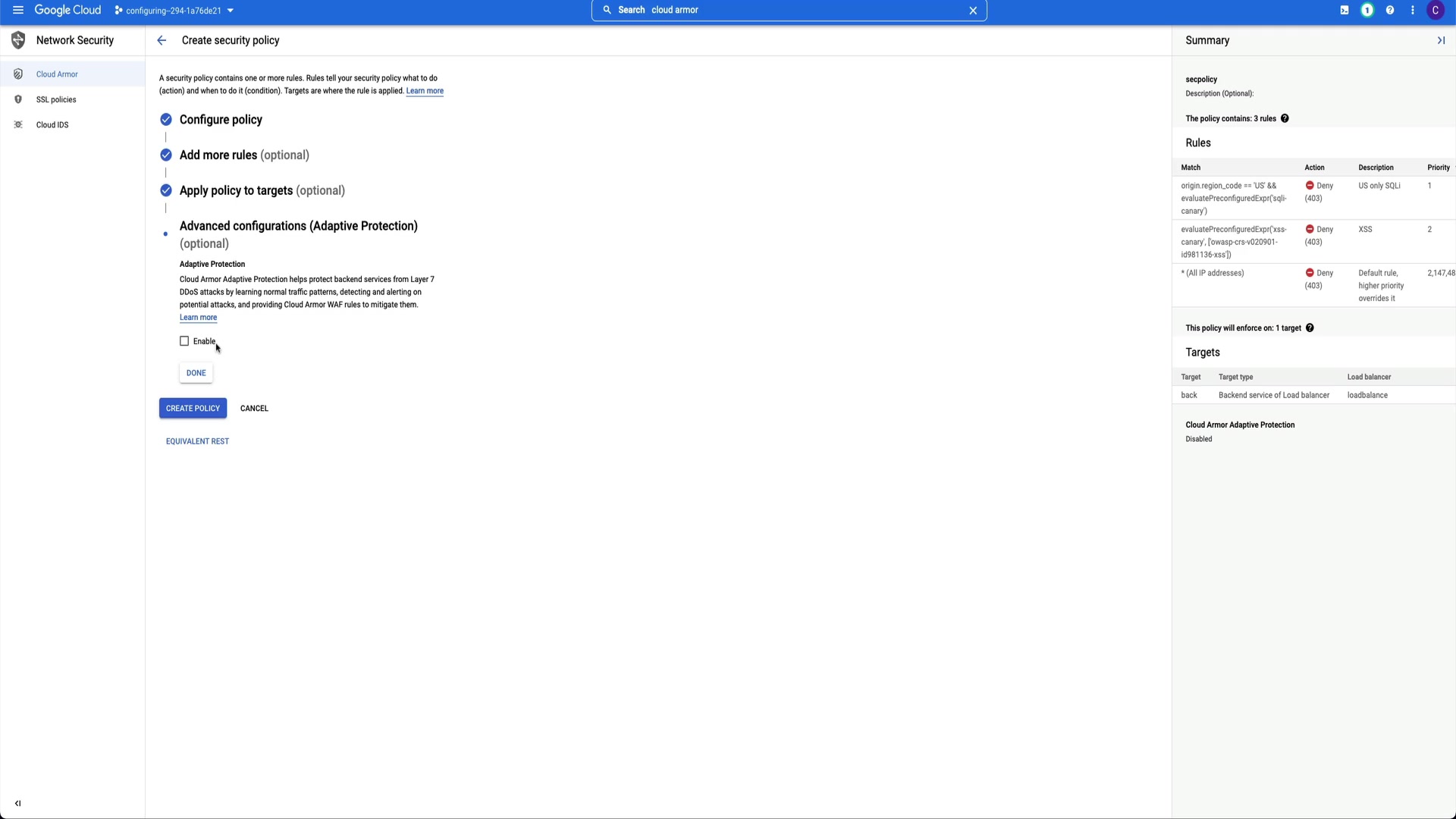This screenshot has width=1456, height=819.
Task: Enable Adaptive Protection checkbox
Action: 184,341
